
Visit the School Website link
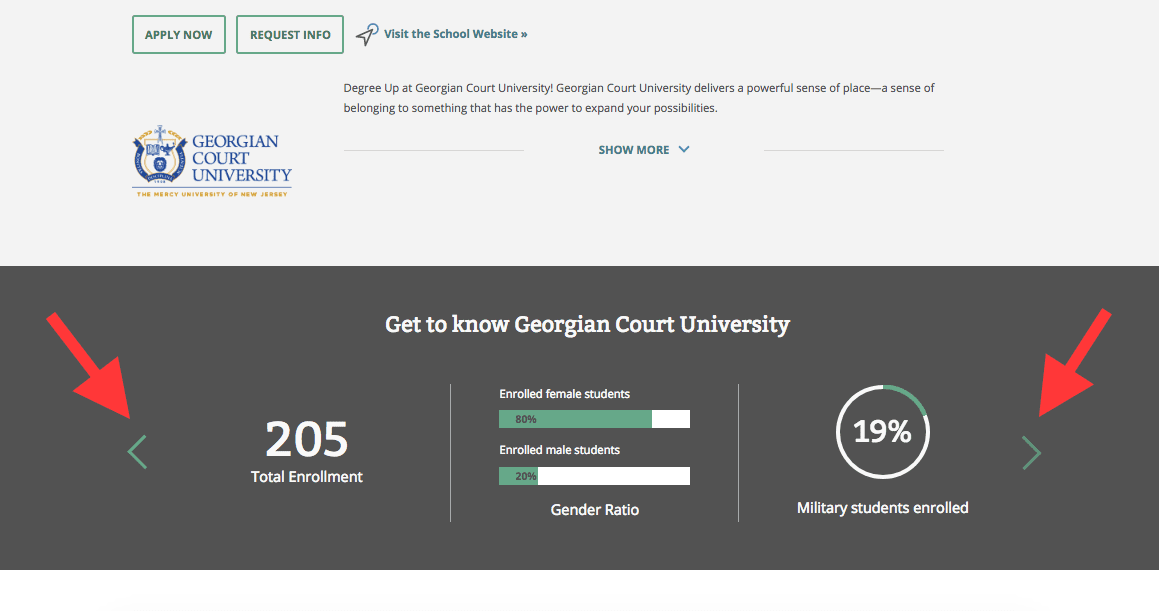[455, 34]
